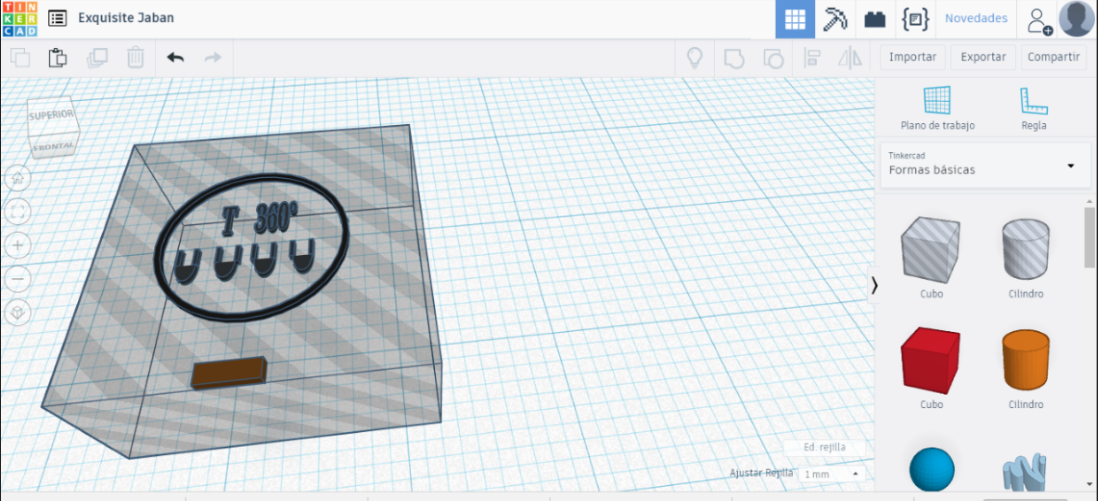1098x501 pixels.
Task: Select the blue sphere shape
Action: pos(931,470)
